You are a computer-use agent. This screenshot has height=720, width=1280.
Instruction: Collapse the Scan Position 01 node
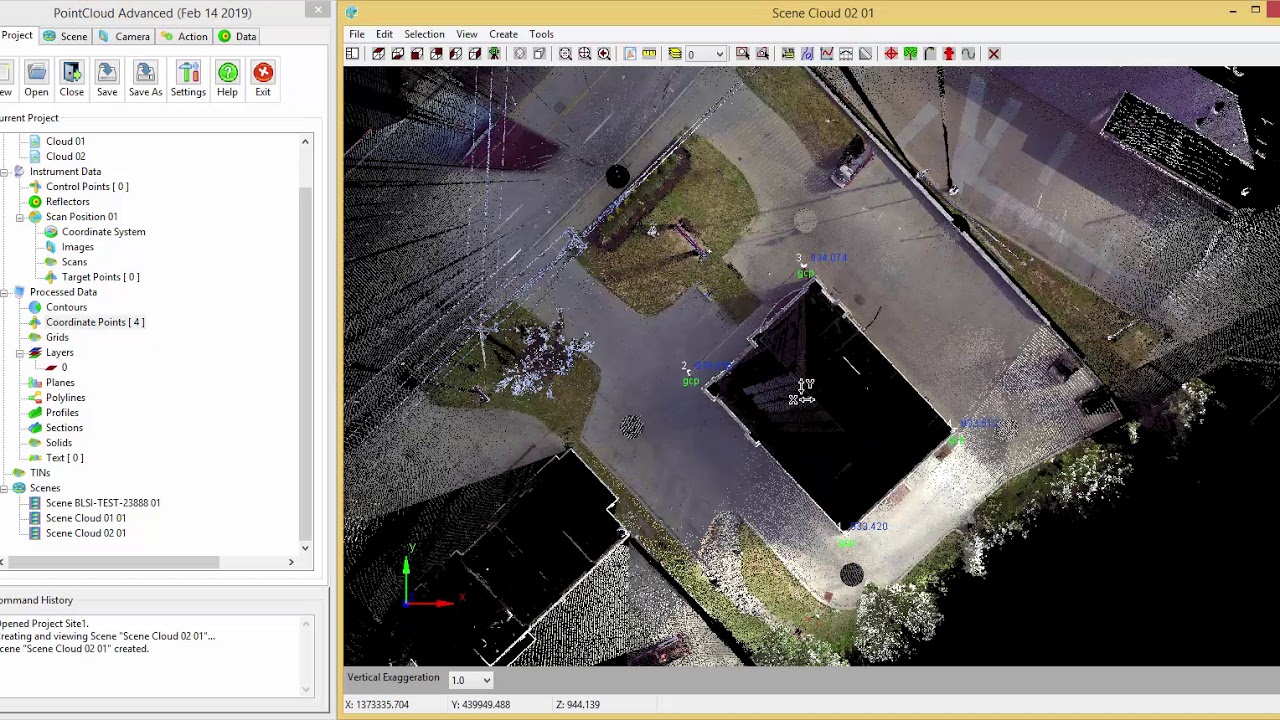(x=19, y=217)
